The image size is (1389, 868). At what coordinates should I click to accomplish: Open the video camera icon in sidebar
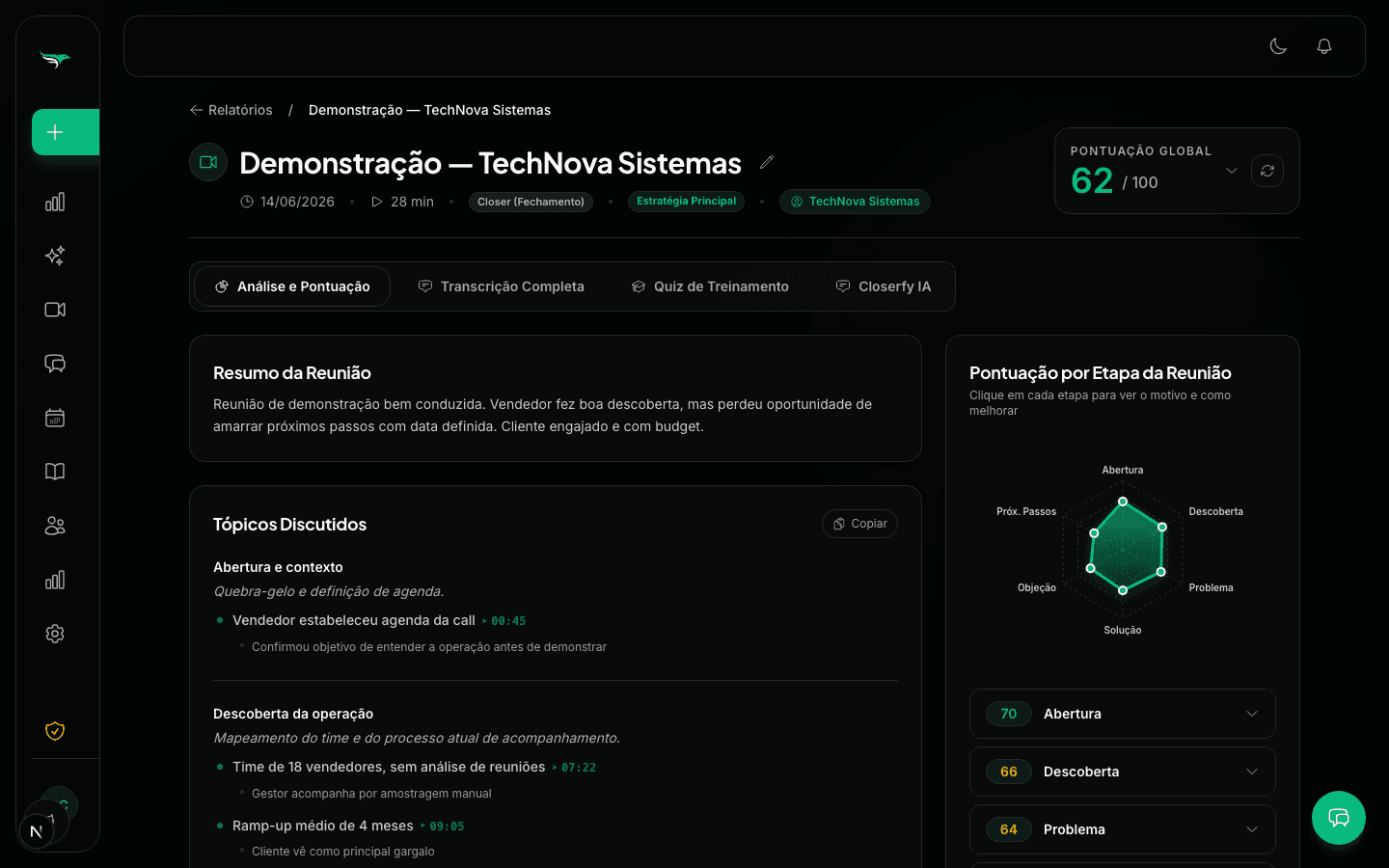coord(55,310)
